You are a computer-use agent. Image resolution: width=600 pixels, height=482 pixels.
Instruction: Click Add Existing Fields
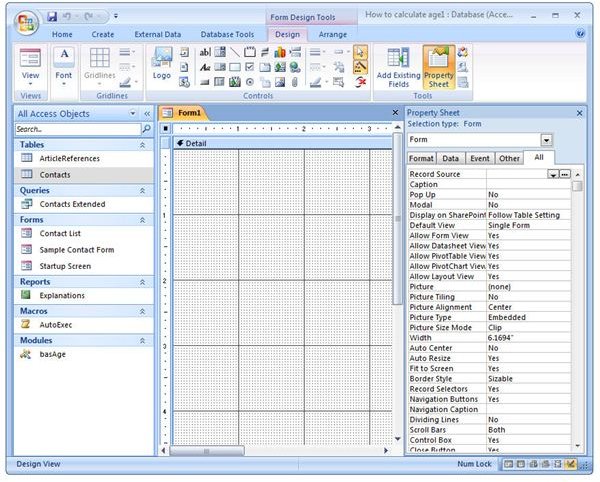(398, 68)
